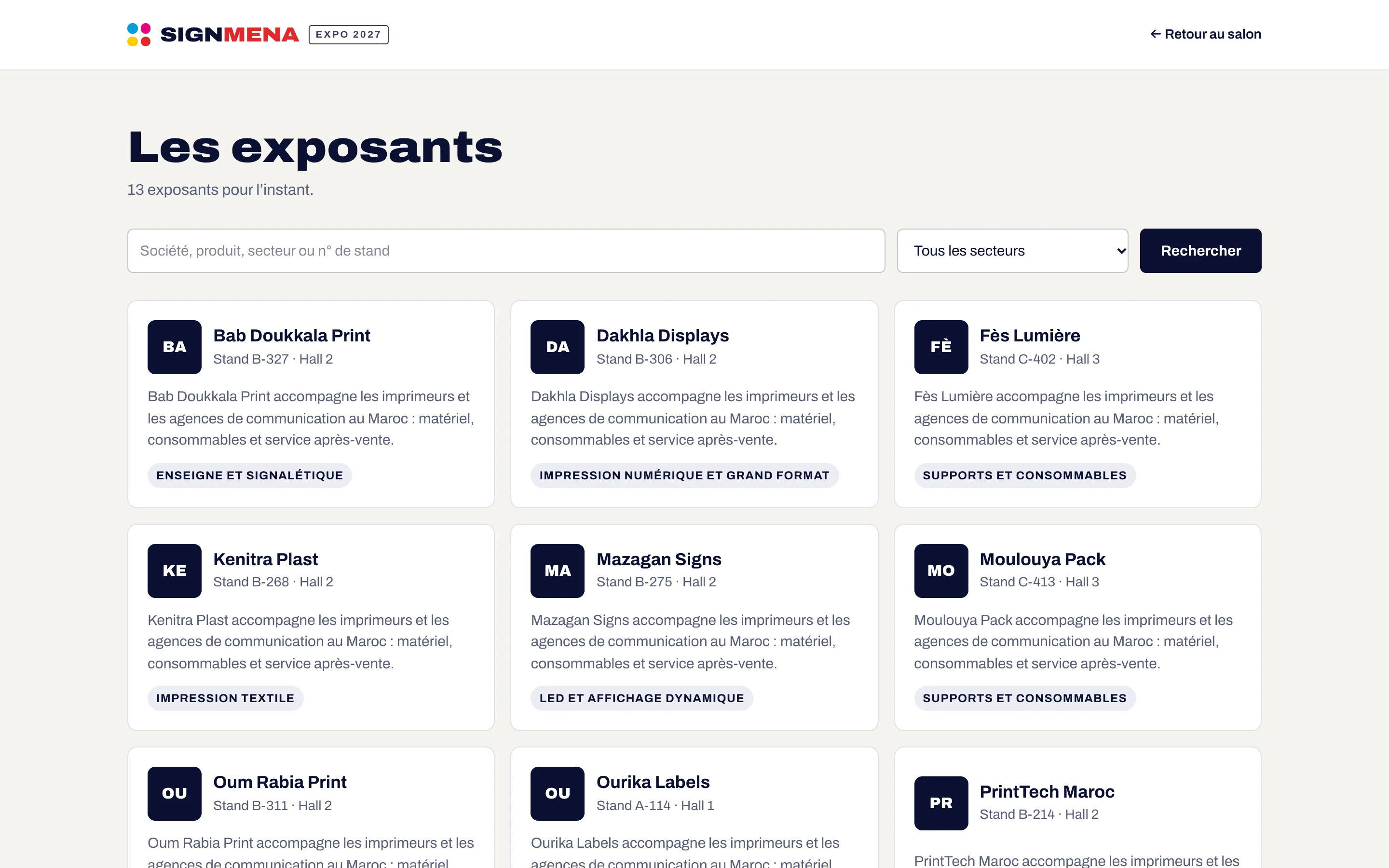Click the BA avatar of Bab Doukkala Print
The width and height of the screenshot is (1389, 868).
175,347
